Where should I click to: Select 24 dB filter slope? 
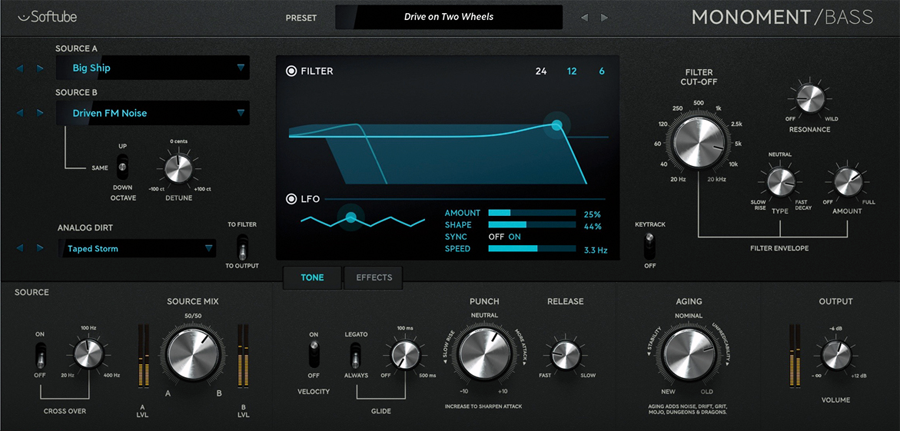point(541,72)
